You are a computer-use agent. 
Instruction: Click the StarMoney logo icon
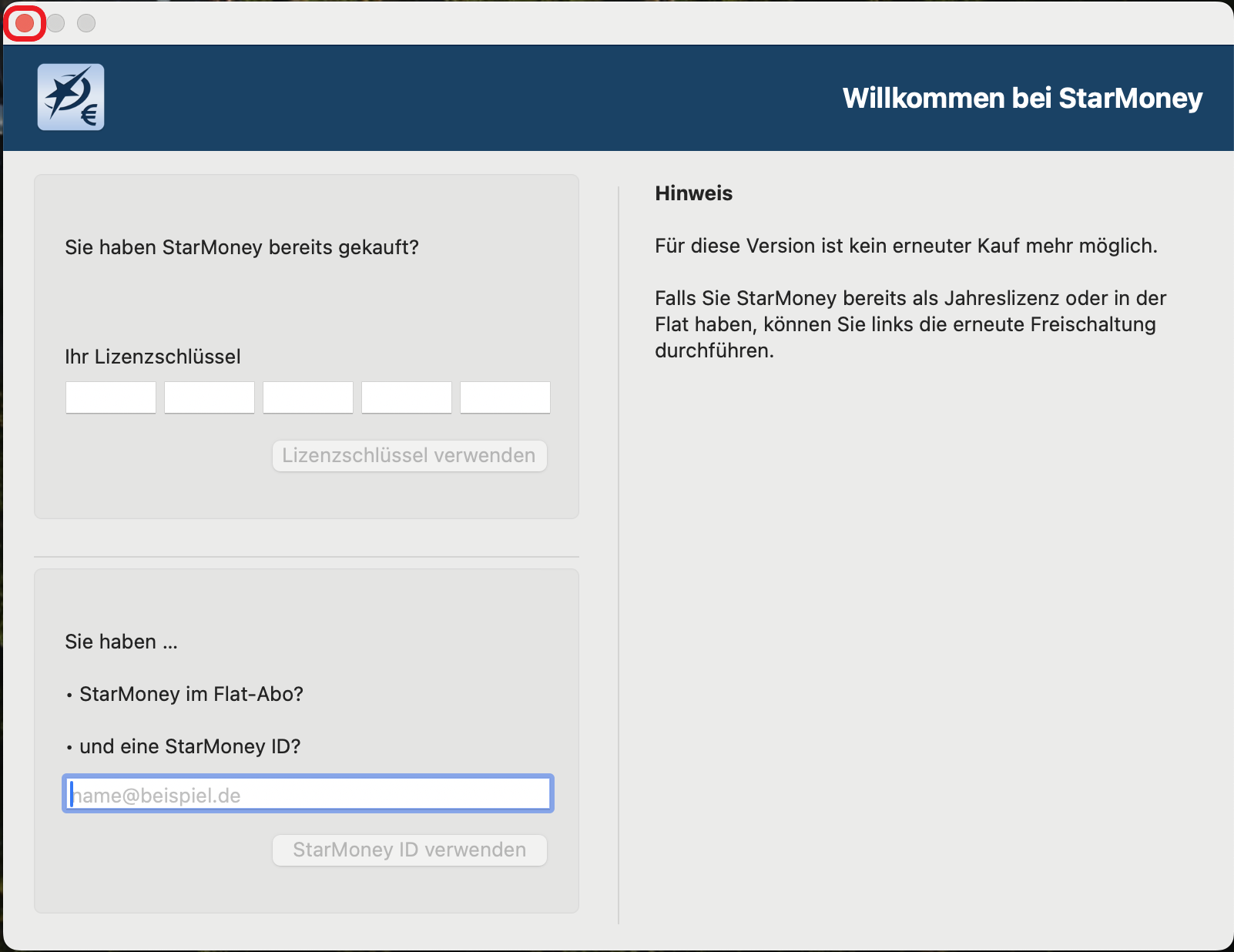click(71, 97)
